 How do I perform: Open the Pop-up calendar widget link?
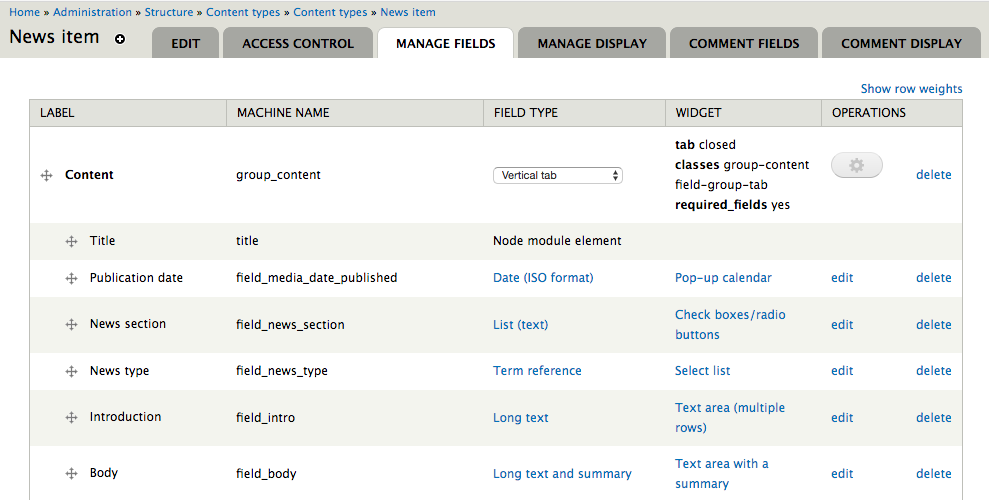(723, 278)
